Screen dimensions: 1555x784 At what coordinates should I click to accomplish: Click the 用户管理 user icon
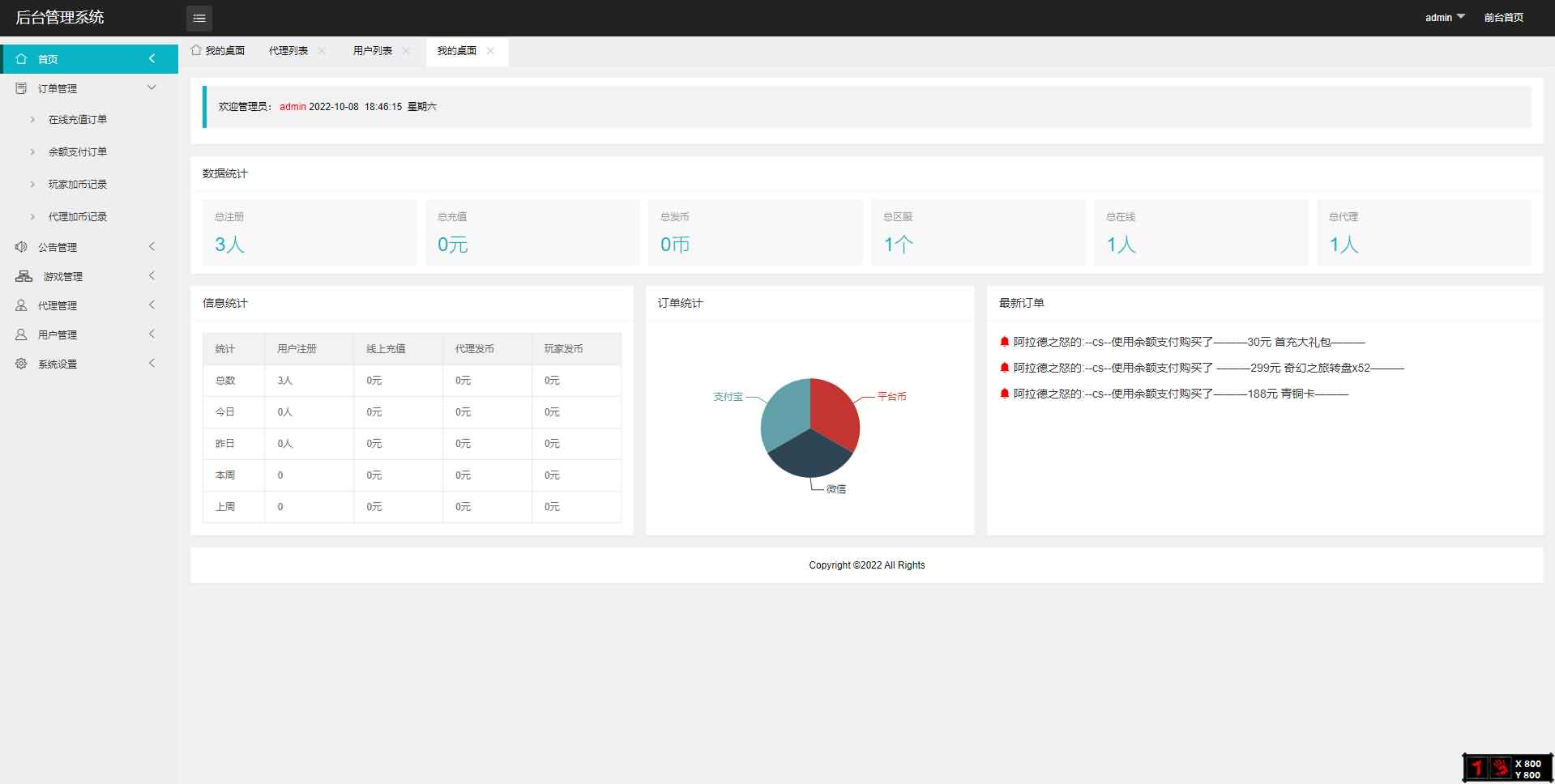coord(22,334)
